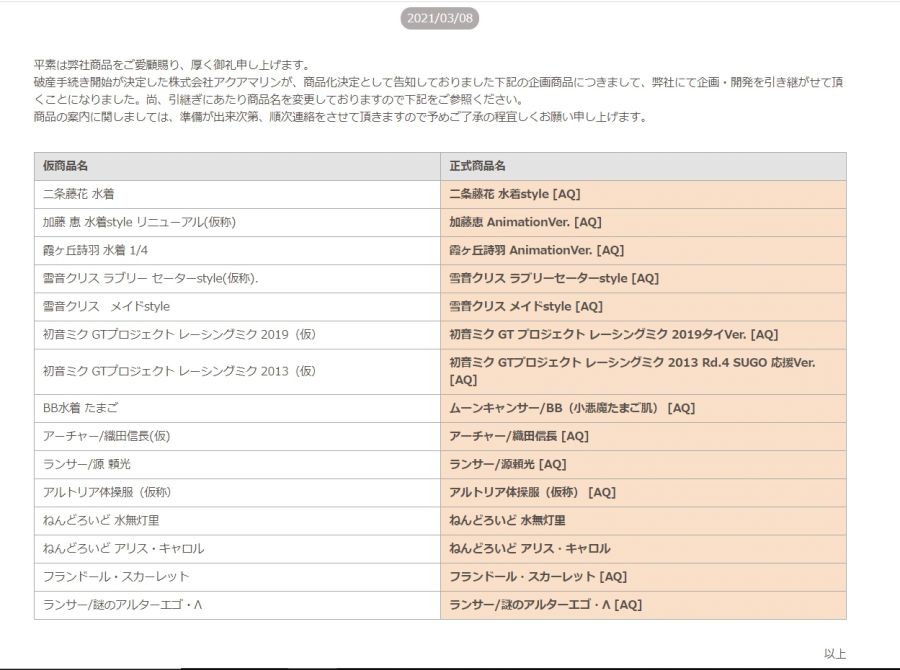
Task: Select 'ねんどろいど アリス・キャロル' in 正式商品名 column
Action: coord(643,549)
